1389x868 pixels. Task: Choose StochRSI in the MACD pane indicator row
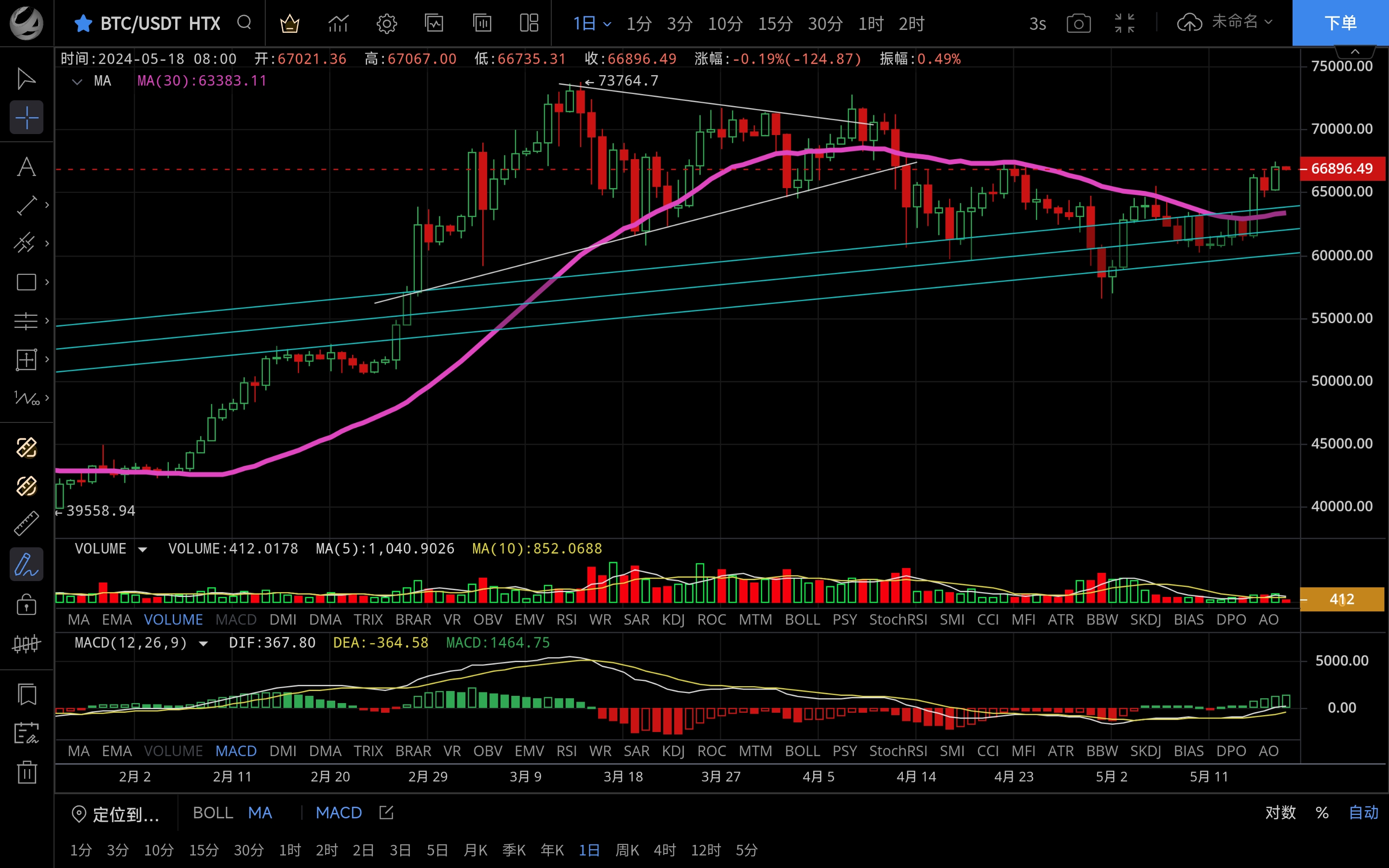pyautogui.click(x=898, y=751)
